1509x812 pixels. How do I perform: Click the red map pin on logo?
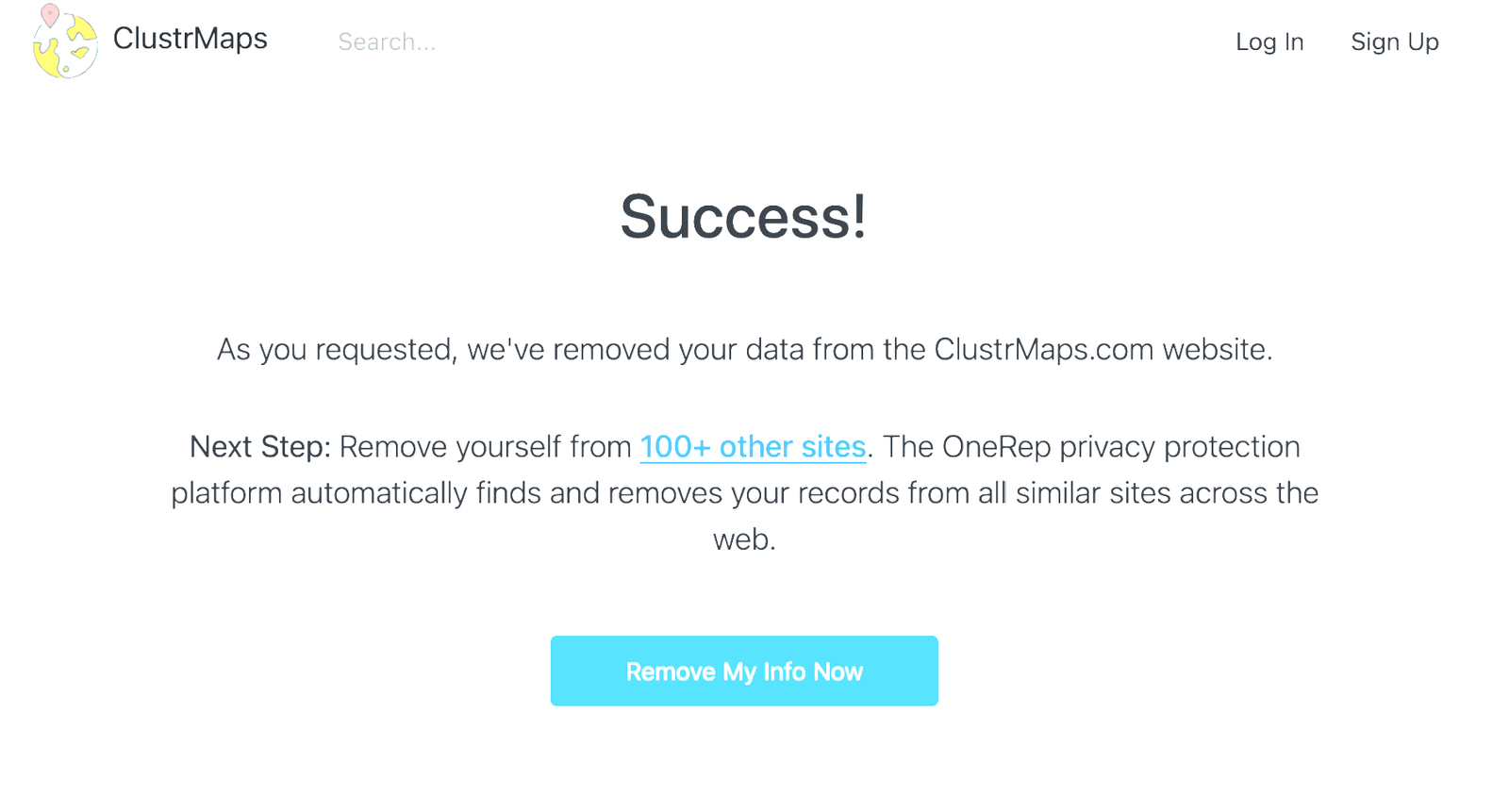(50, 14)
